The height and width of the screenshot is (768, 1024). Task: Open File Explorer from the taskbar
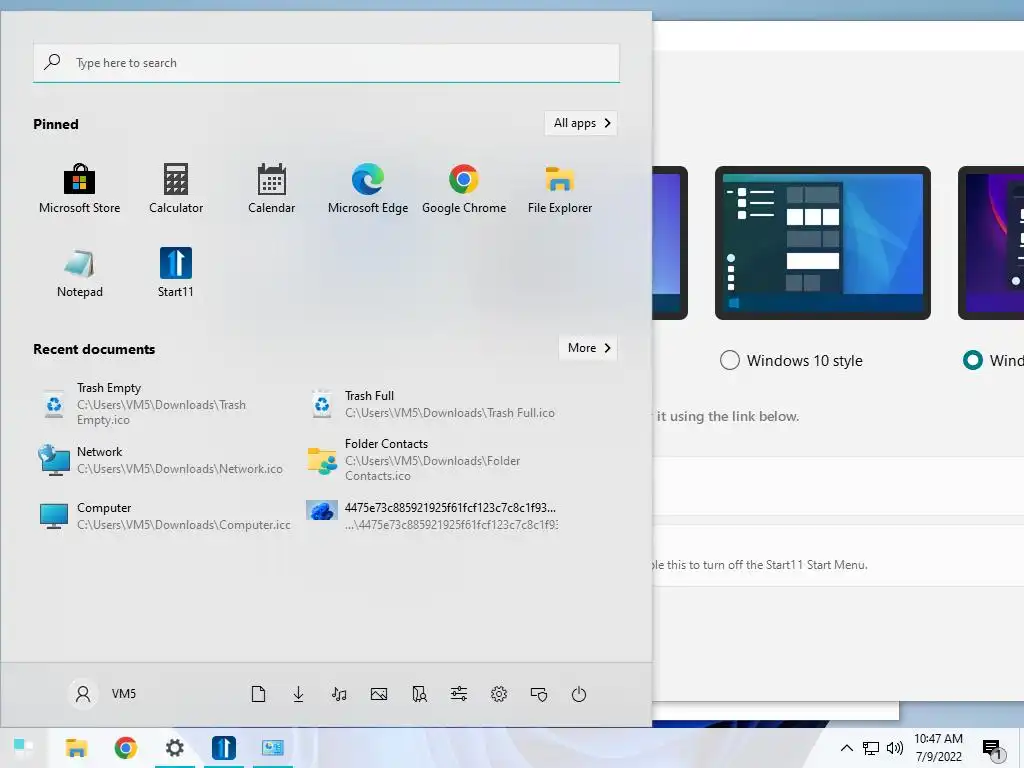[76, 747]
